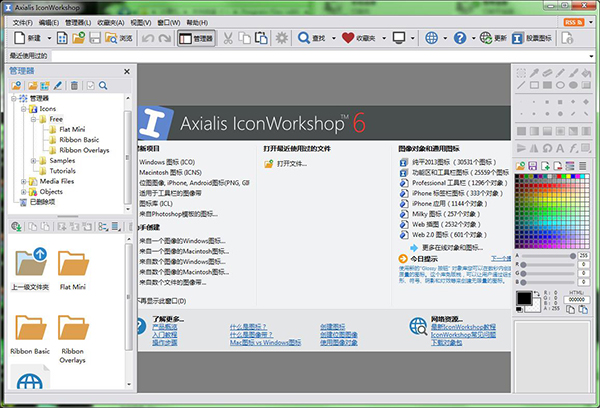Image resolution: width=600 pixels, height=408 pixels.
Task: Select the text A tool in palette
Action: click(560, 148)
